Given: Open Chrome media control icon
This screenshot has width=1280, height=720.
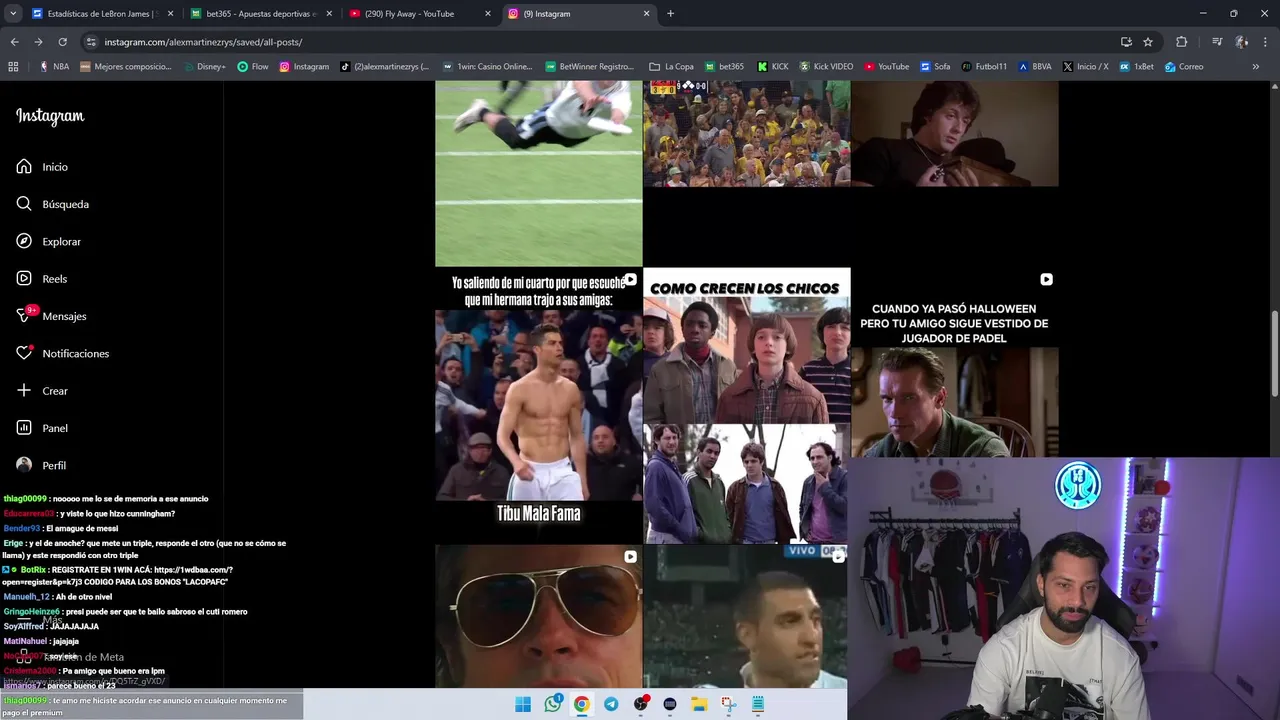Looking at the screenshot, I should pos(1217,42).
